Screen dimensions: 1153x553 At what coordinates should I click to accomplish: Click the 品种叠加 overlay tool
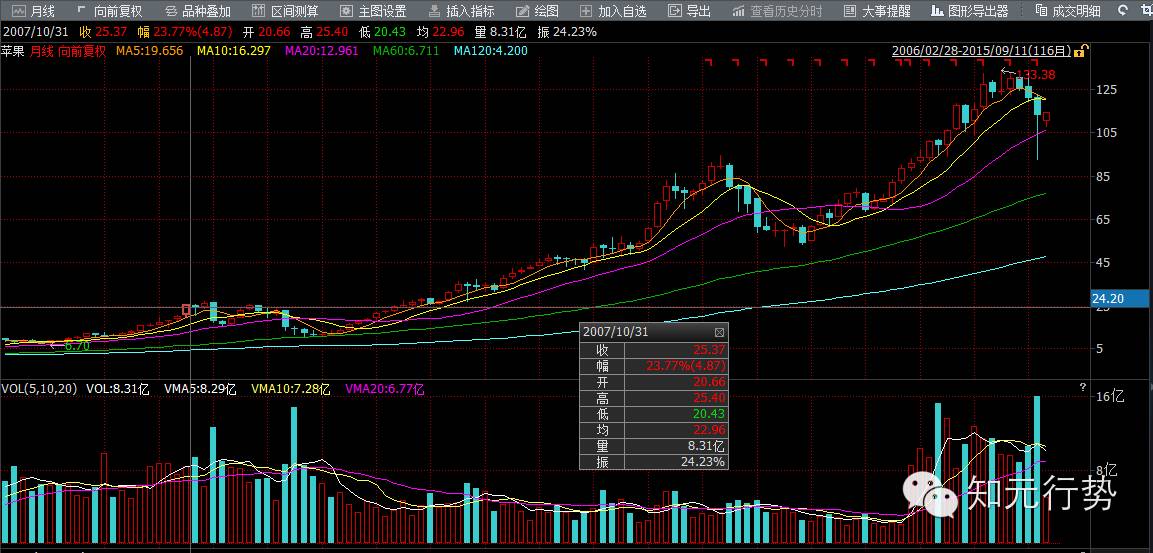pos(196,11)
